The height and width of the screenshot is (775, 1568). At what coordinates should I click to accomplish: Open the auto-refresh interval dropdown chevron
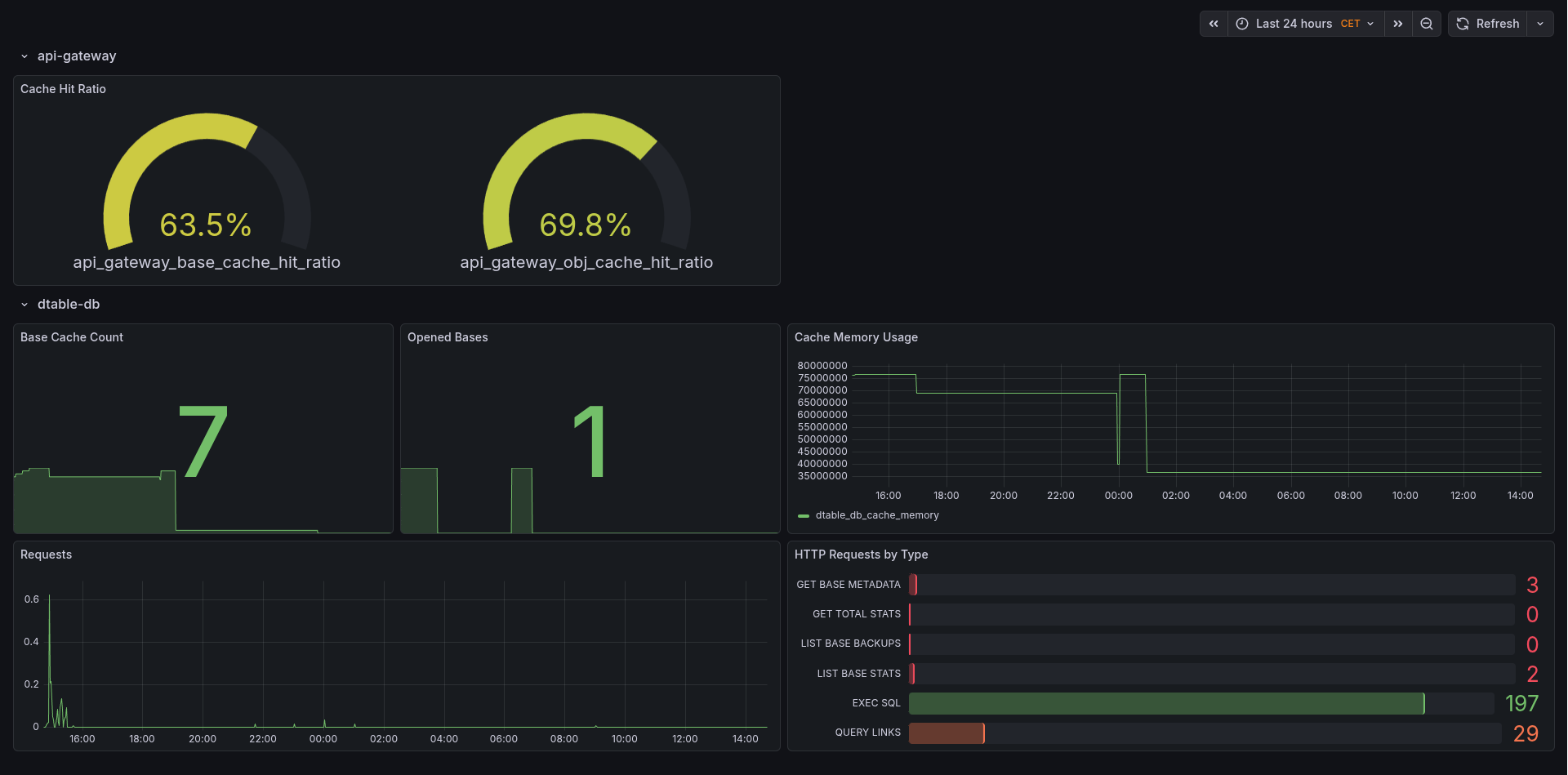(x=1542, y=24)
